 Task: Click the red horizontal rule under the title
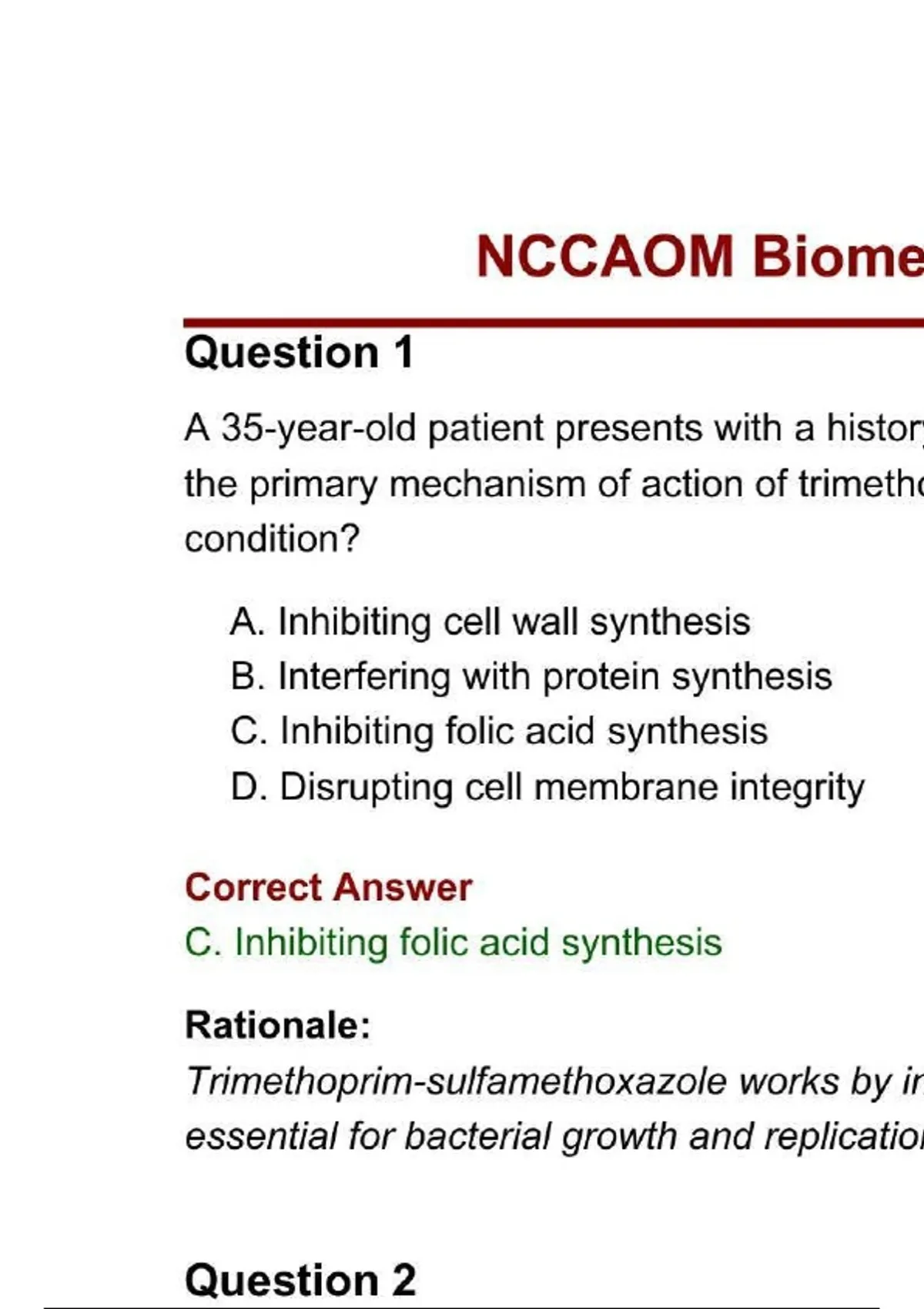tap(553, 323)
